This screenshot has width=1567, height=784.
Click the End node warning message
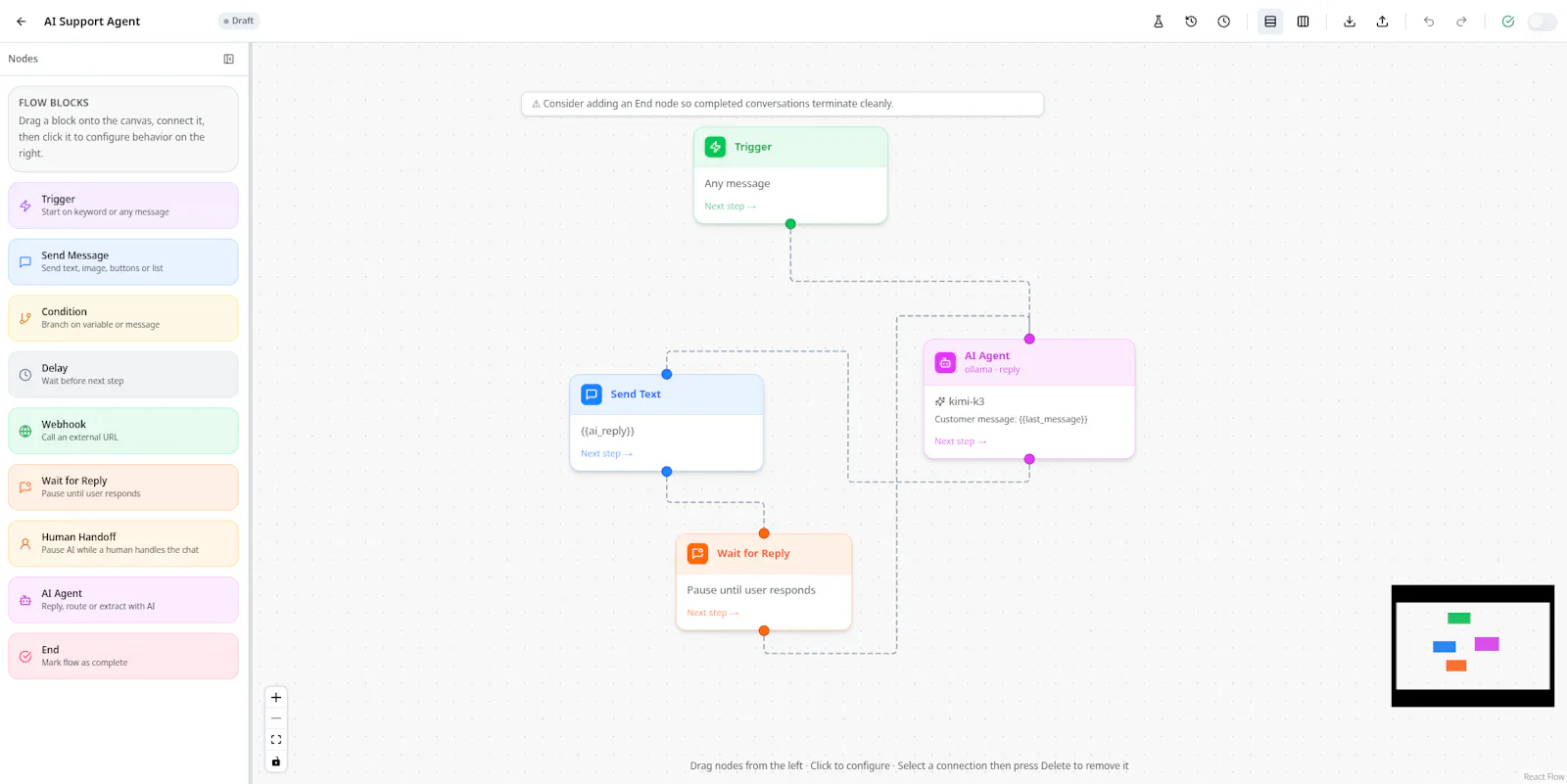click(783, 104)
